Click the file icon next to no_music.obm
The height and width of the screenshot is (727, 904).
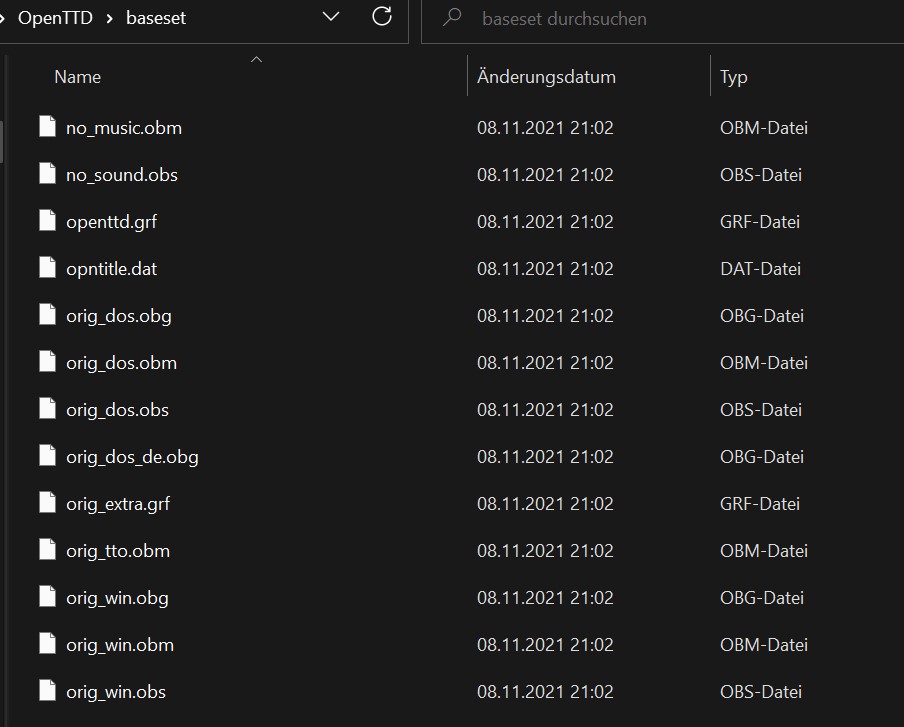click(47, 127)
